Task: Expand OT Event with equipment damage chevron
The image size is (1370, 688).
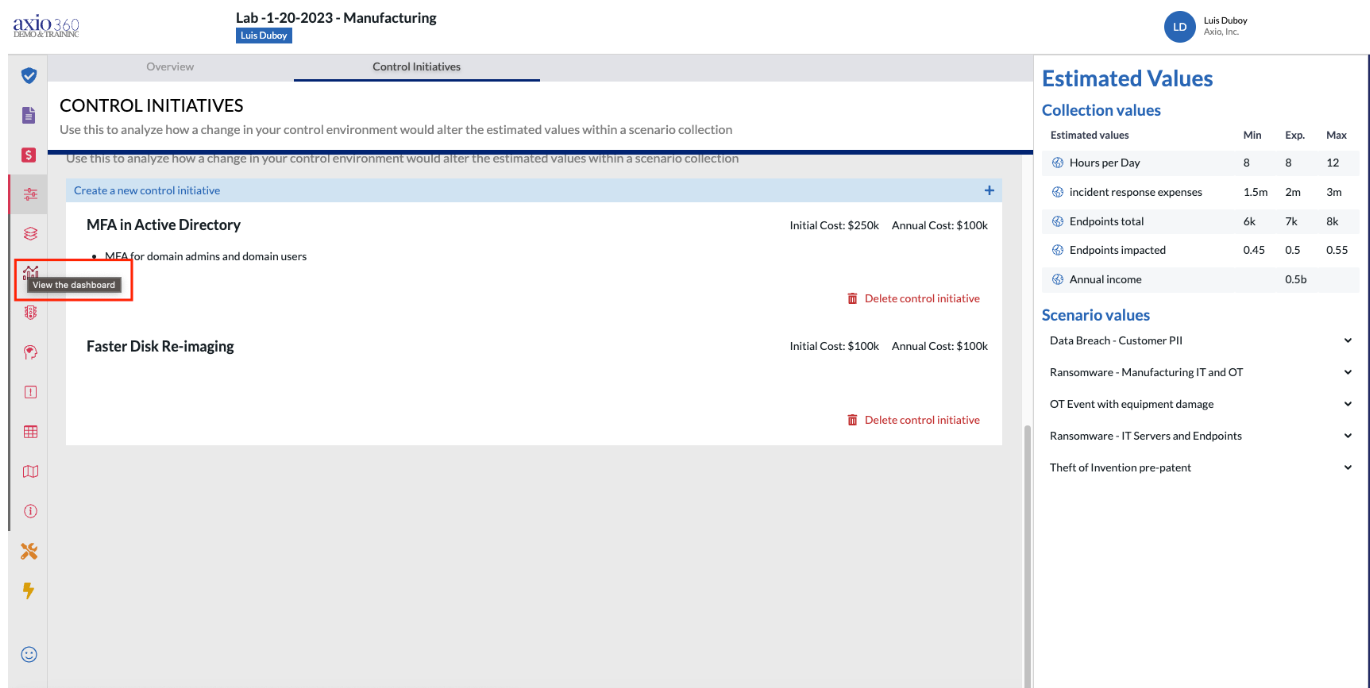Action: click(1348, 404)
